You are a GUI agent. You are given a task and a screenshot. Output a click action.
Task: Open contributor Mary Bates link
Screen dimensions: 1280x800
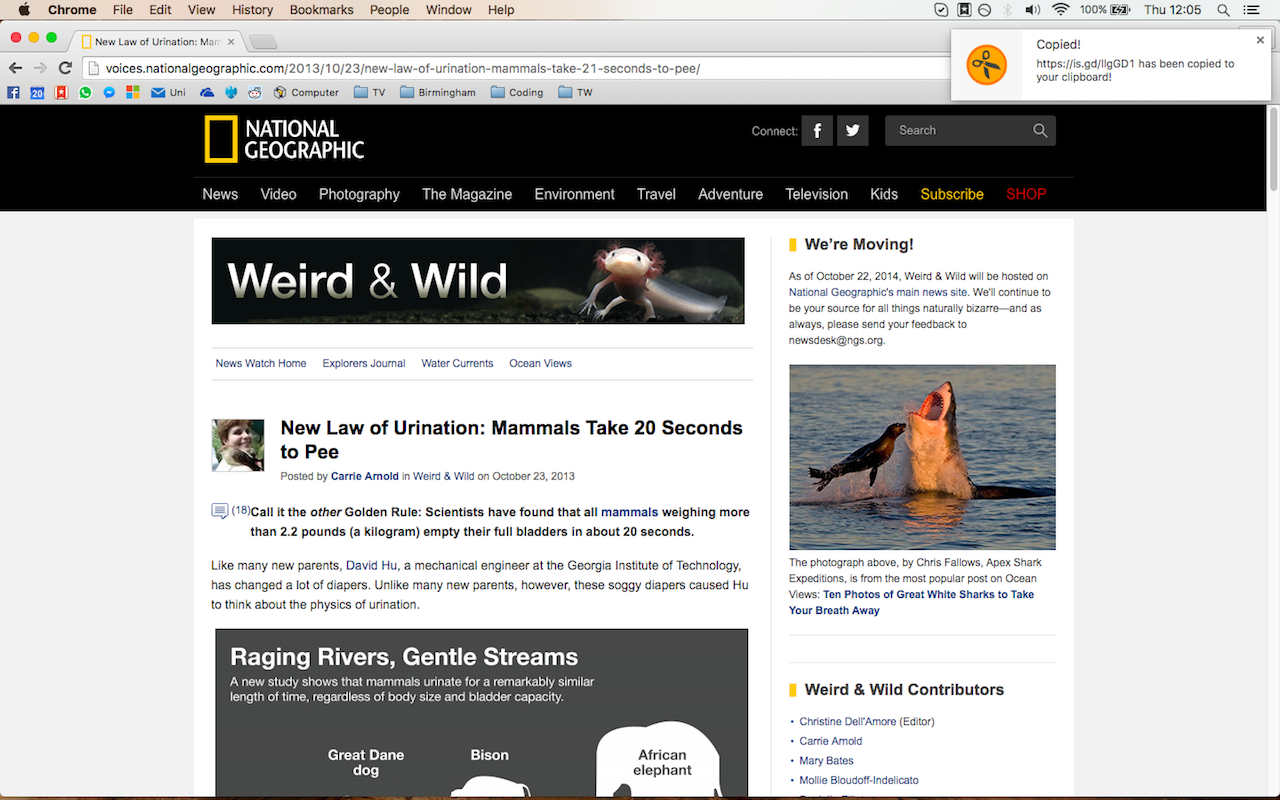(826, 760)
